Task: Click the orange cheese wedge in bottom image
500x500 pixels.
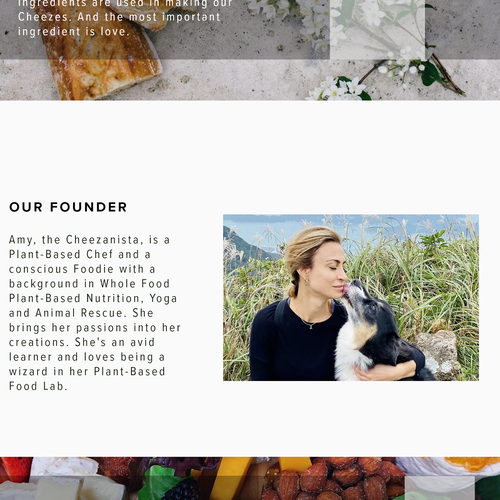Action: pos(228,477)
